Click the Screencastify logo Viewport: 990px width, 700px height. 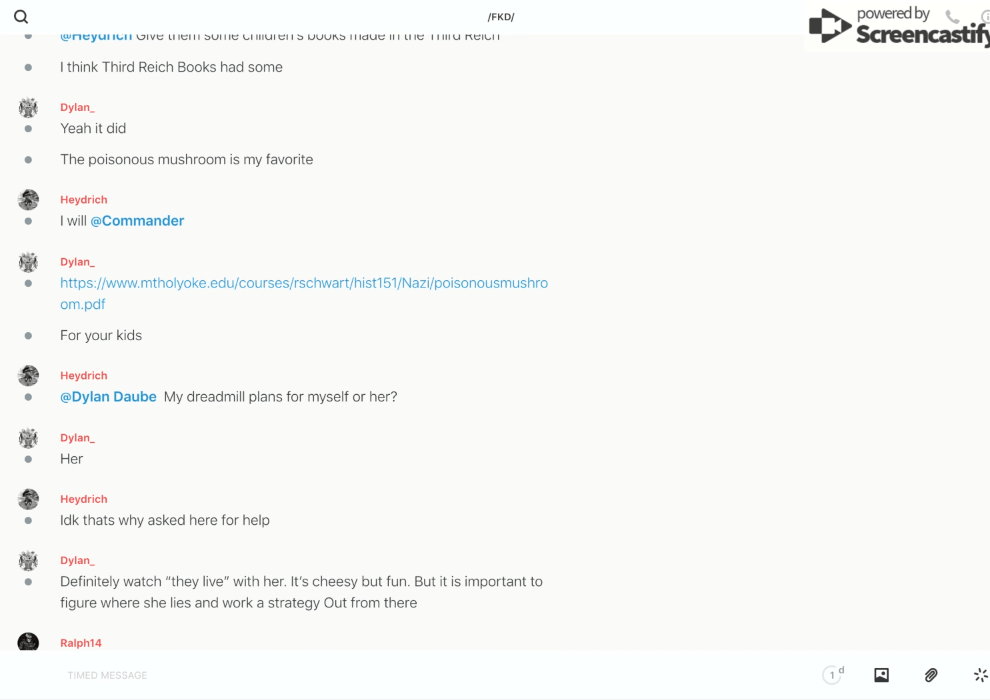[895, 27]
